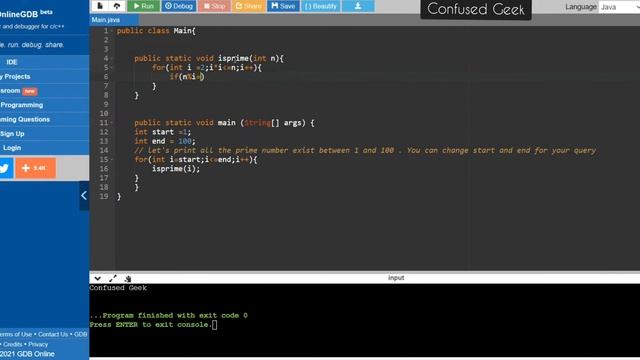Open the Credits footer link
This screenshot has width=640, height=360.
click(x=13, y=344)
